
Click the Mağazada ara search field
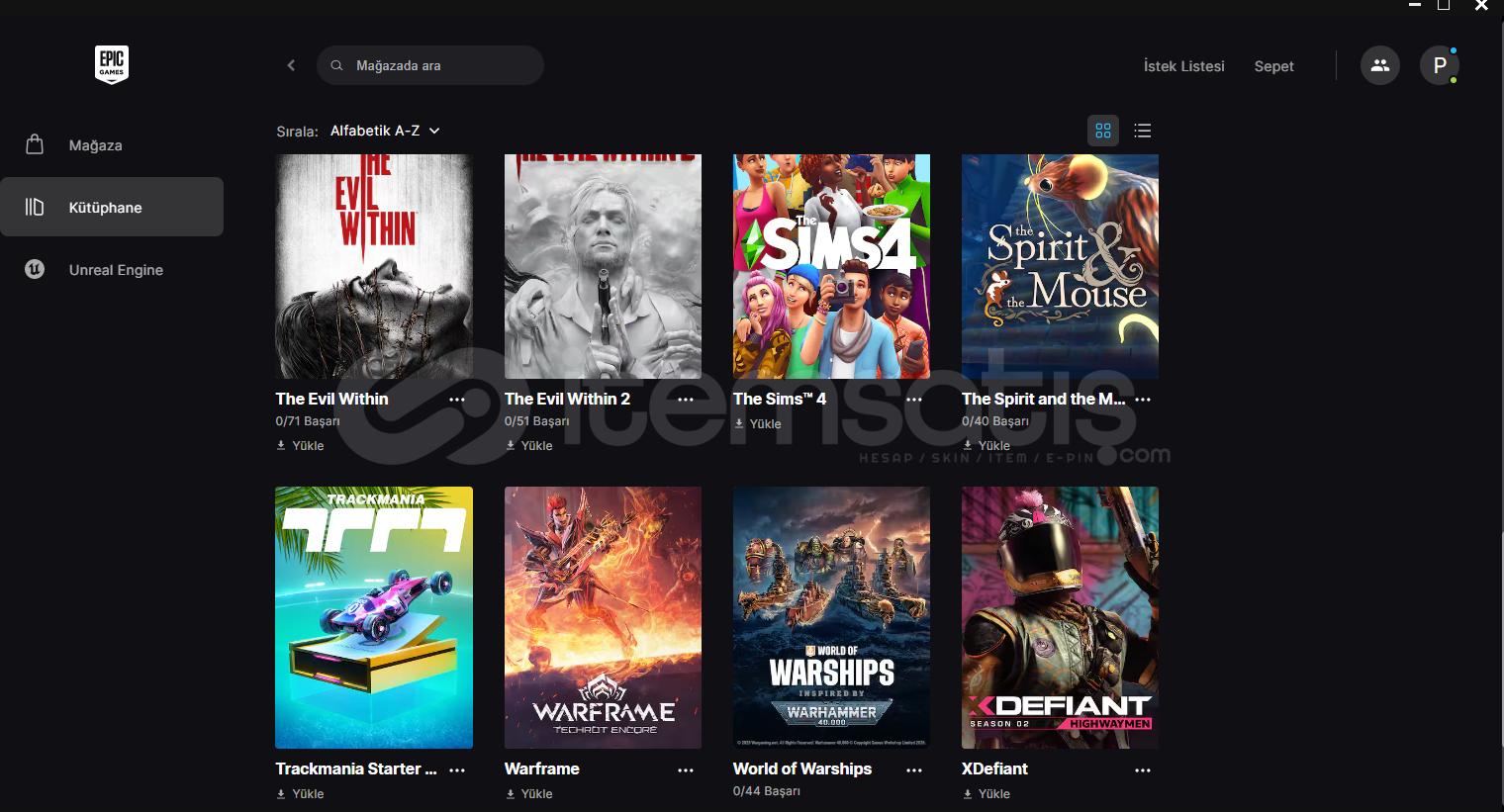430,65
